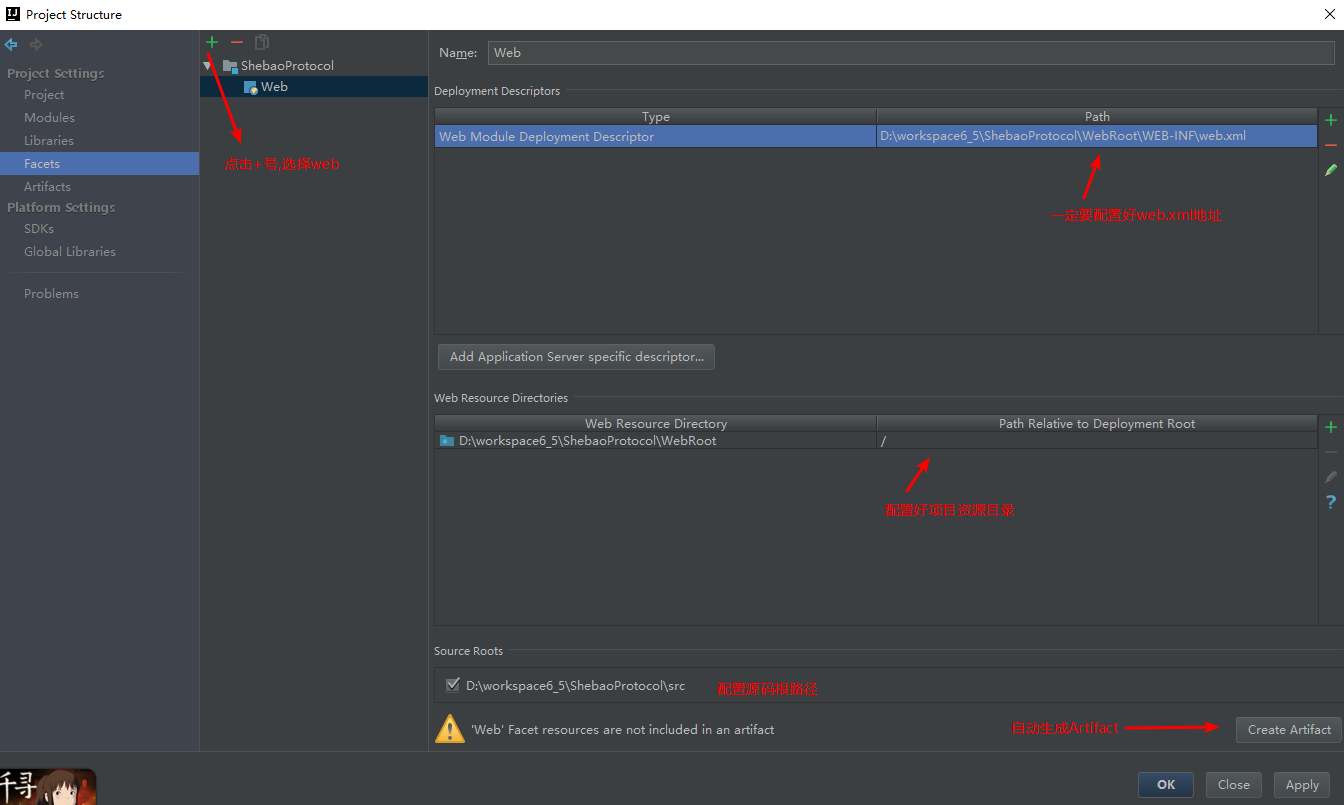Click the Path column header
Screen dimensions: 1344x805
(x=1097, y=117)
